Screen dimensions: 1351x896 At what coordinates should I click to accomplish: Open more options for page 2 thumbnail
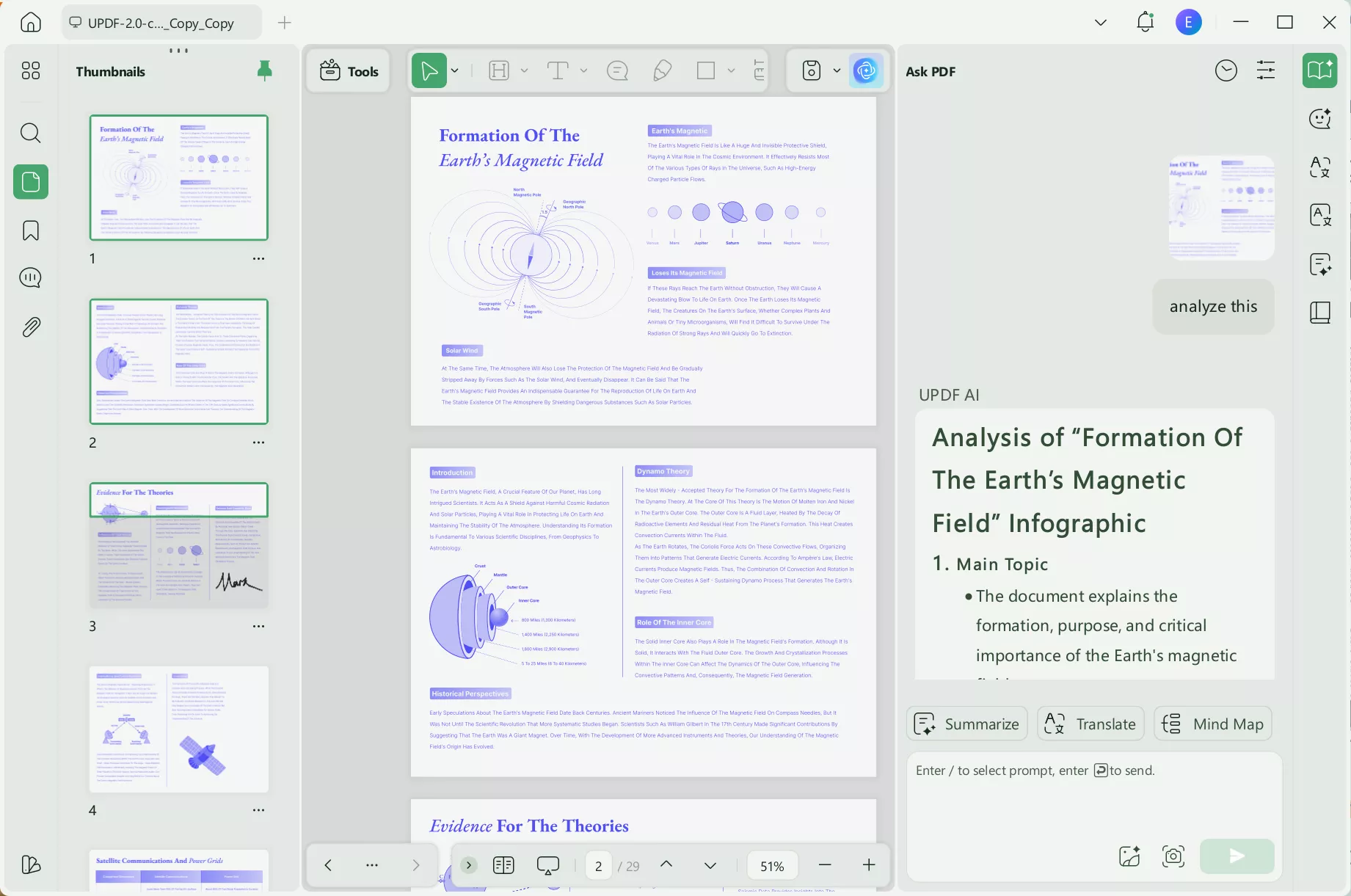pyautogui.click(x=258, y=442)
